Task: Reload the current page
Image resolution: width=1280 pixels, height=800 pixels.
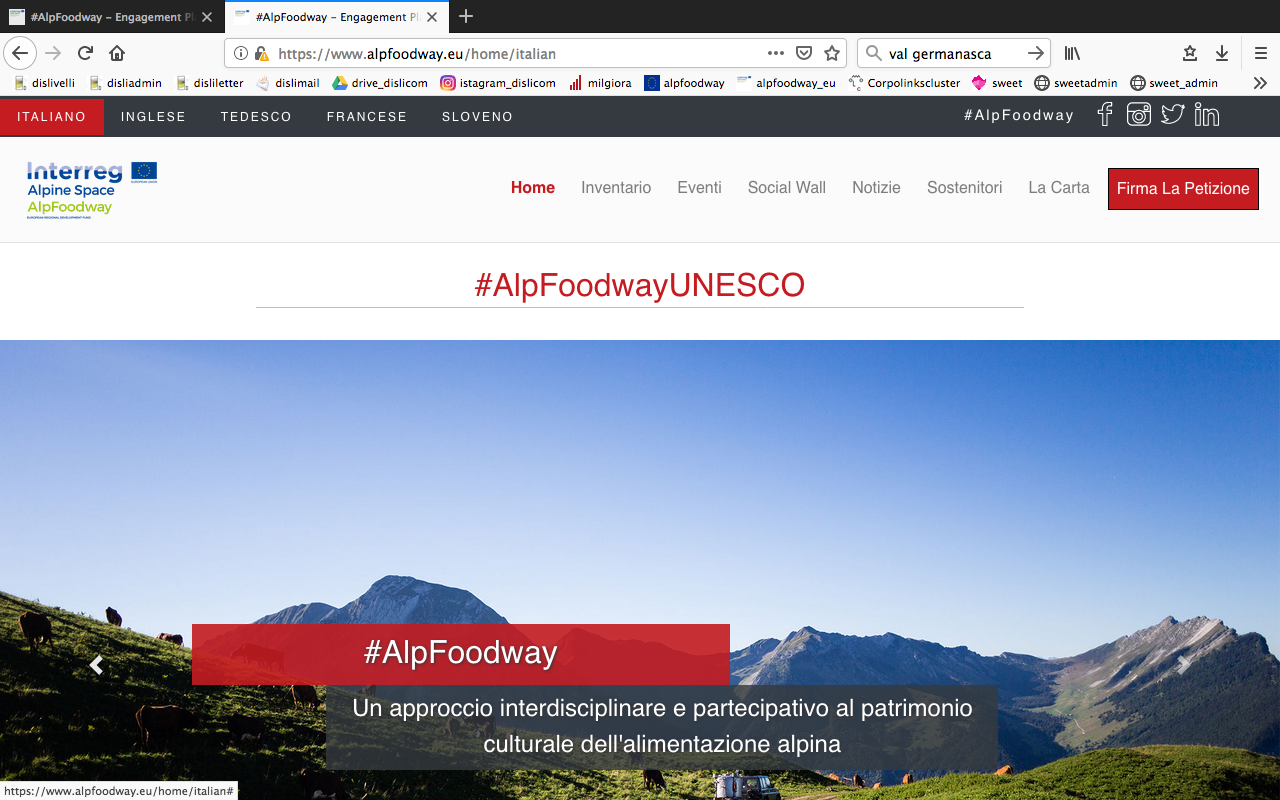Action: coord(85,53)
